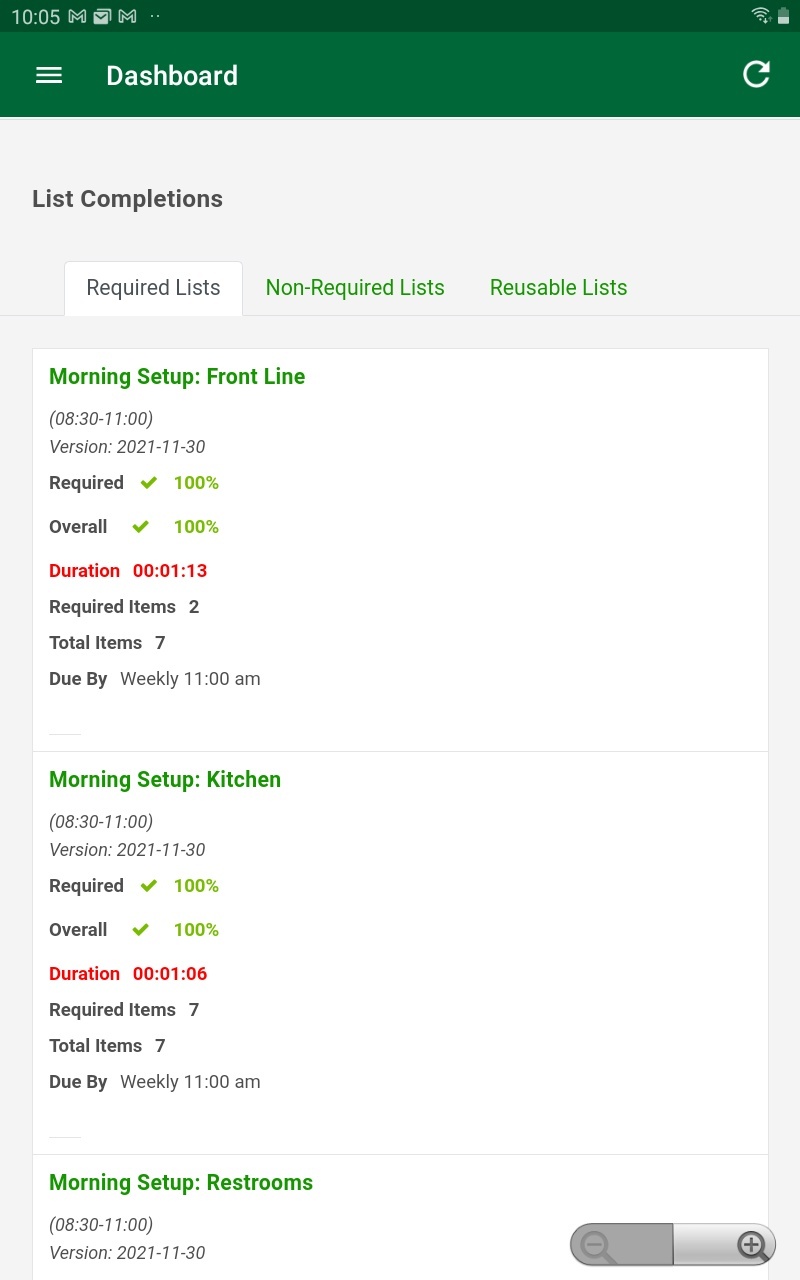
Task: Select the Due By weekly time for Kitchen
Action: point(190,1081)
